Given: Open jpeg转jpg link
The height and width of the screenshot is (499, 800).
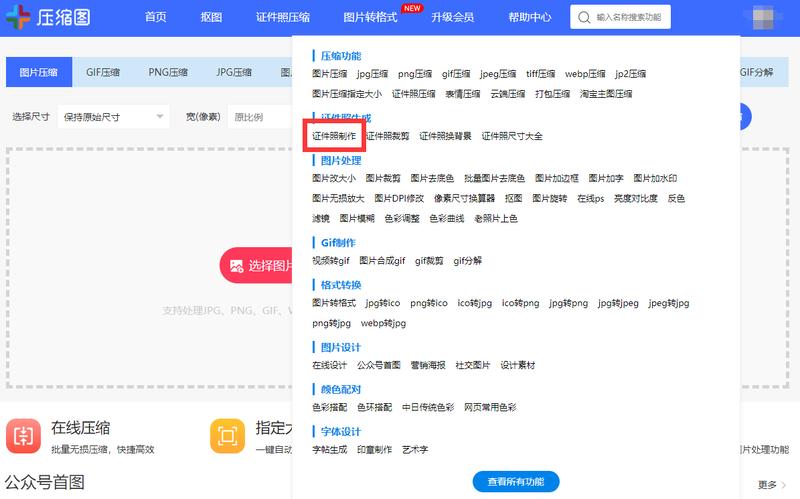Looking at the screenshot, I should (x=669, y=304).
